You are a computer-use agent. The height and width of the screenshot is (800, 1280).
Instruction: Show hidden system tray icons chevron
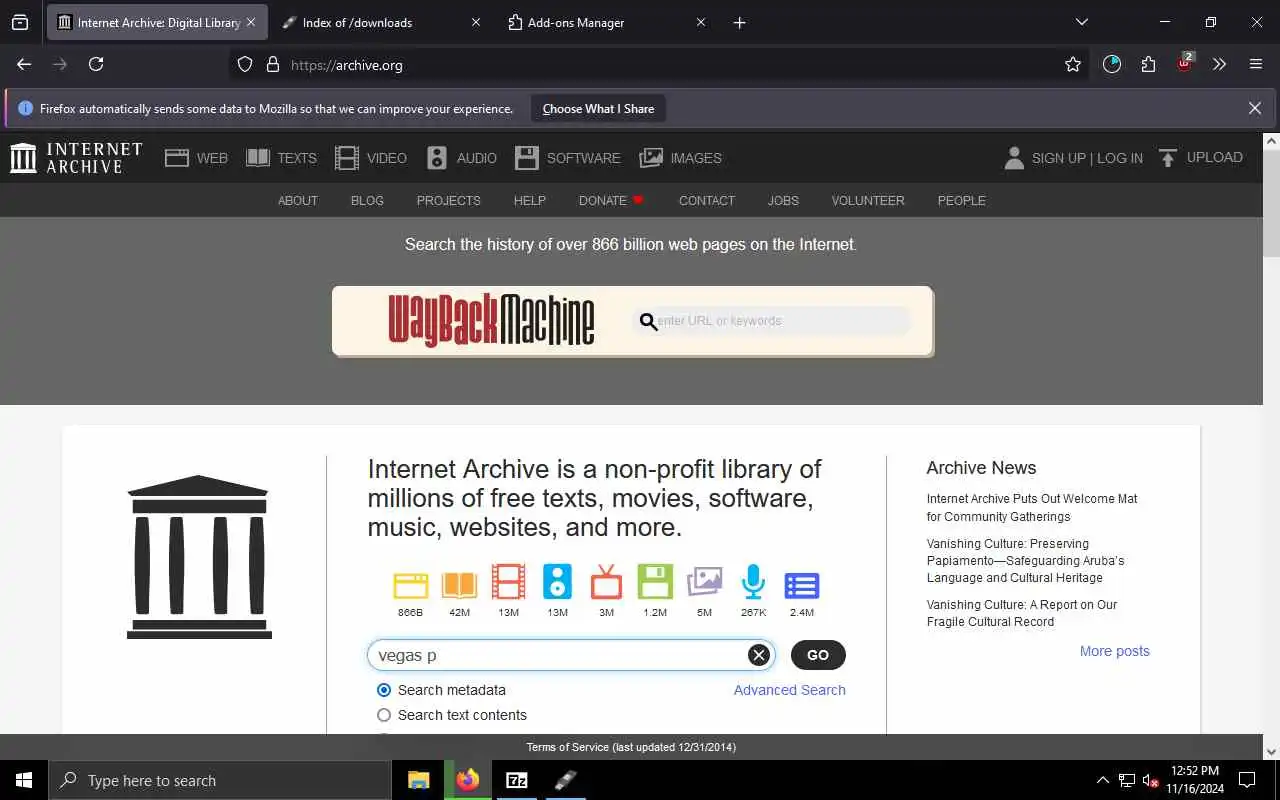click(x=1103, y=780)
